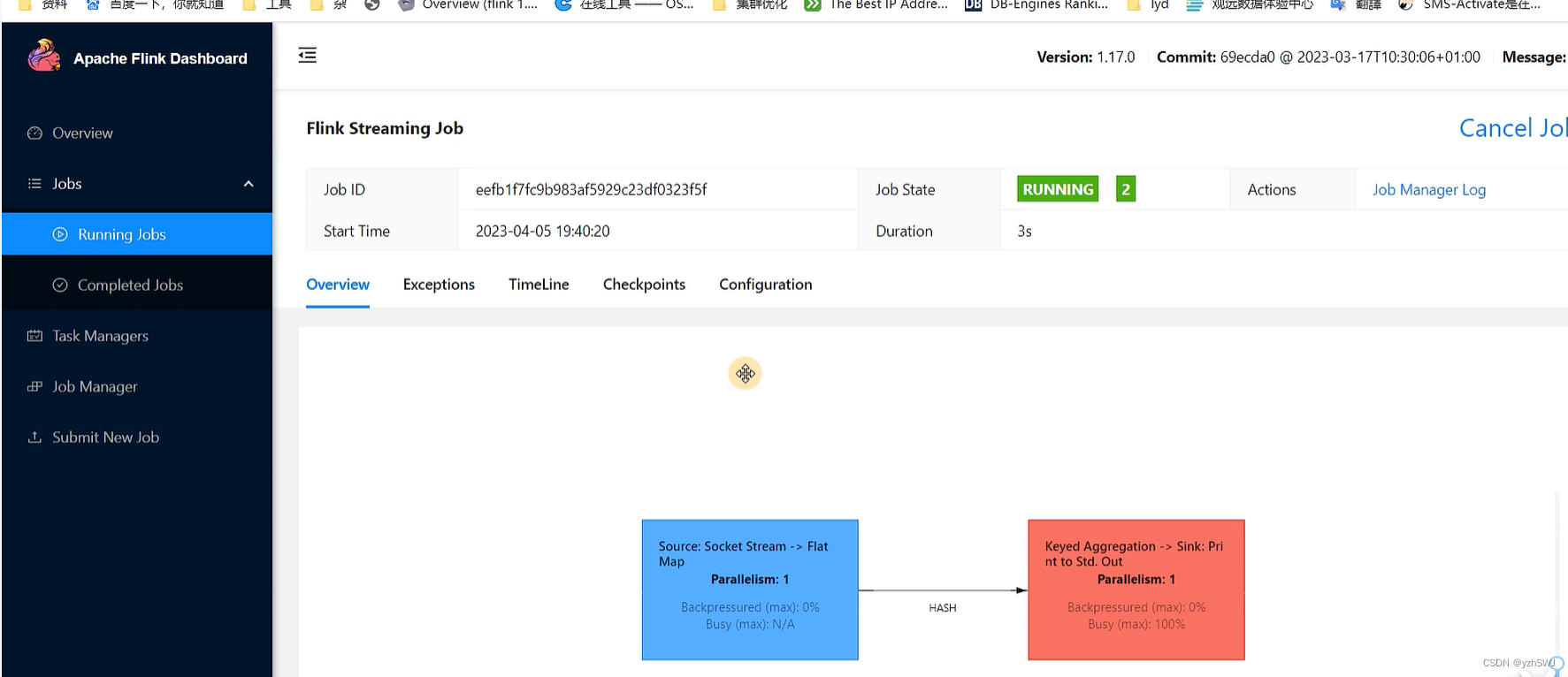Select Running Jobs in sidebar

tap(137, 234)
